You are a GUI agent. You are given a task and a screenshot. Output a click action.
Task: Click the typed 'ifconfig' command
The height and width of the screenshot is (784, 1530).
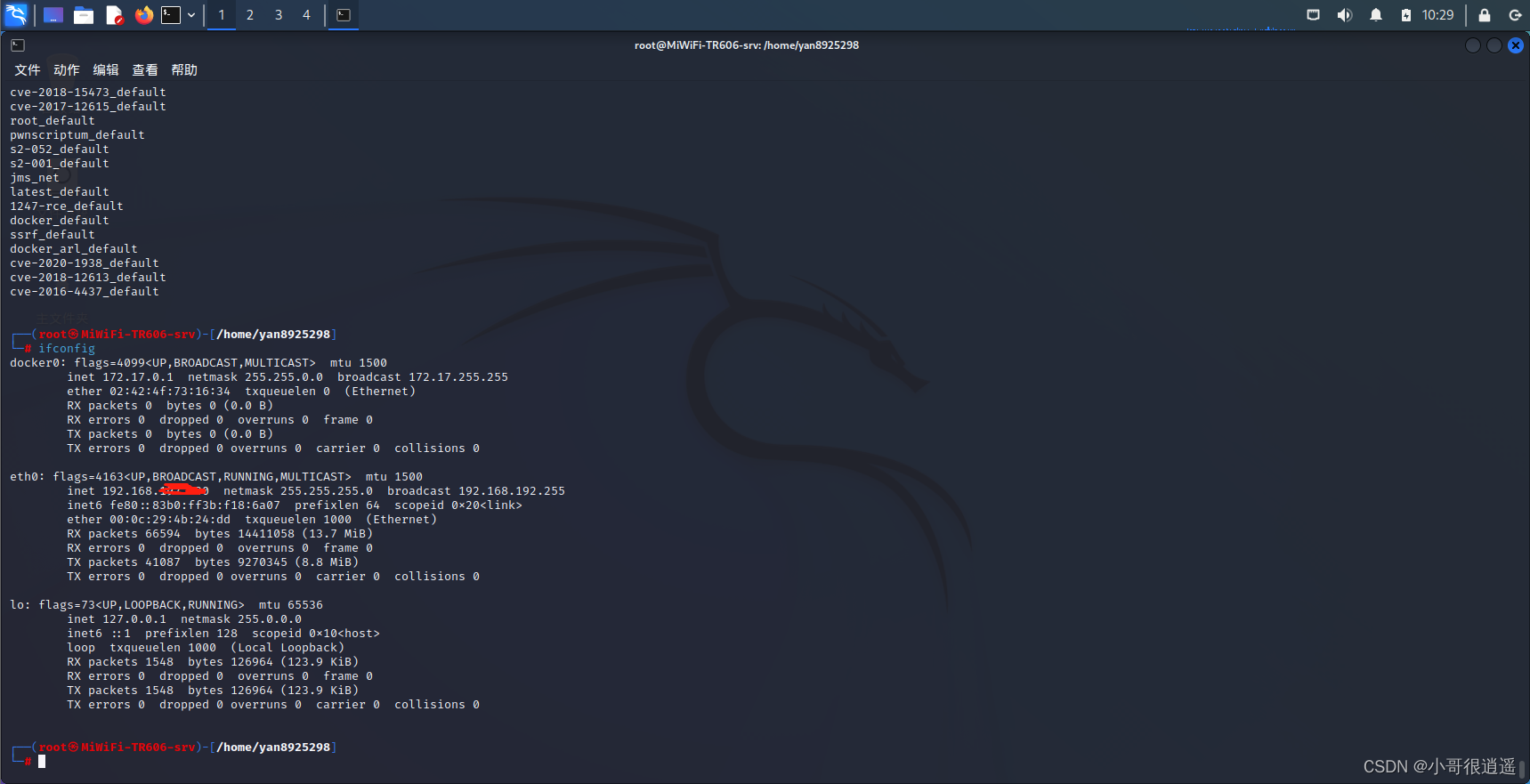[x=67, y=349]
